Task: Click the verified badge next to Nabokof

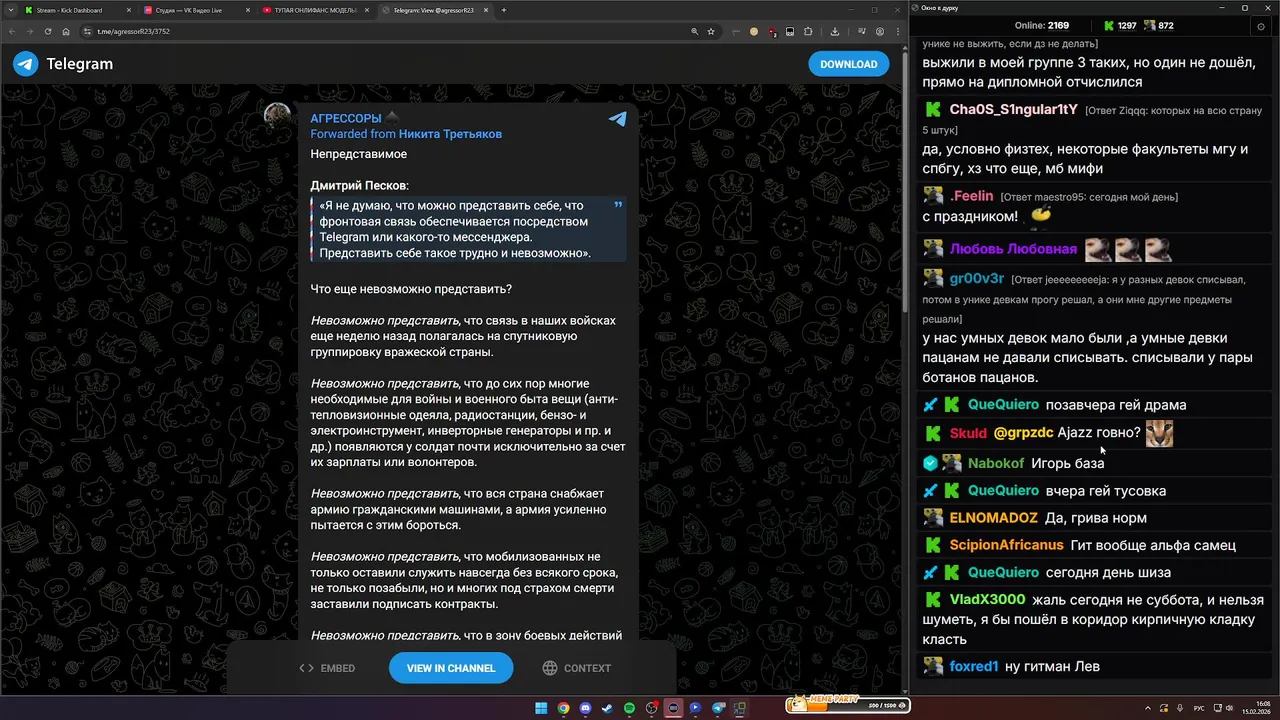Action: [x=930, y=463]
